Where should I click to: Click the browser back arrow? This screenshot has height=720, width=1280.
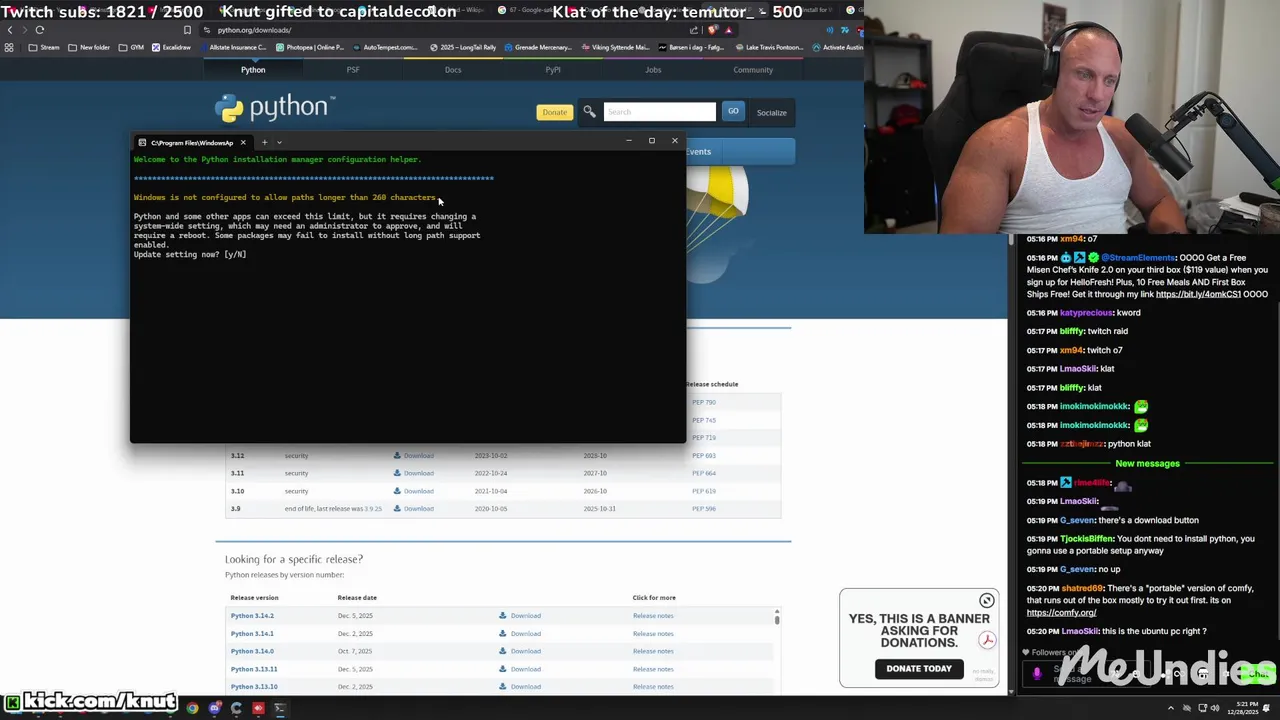[x=10, y=30]
